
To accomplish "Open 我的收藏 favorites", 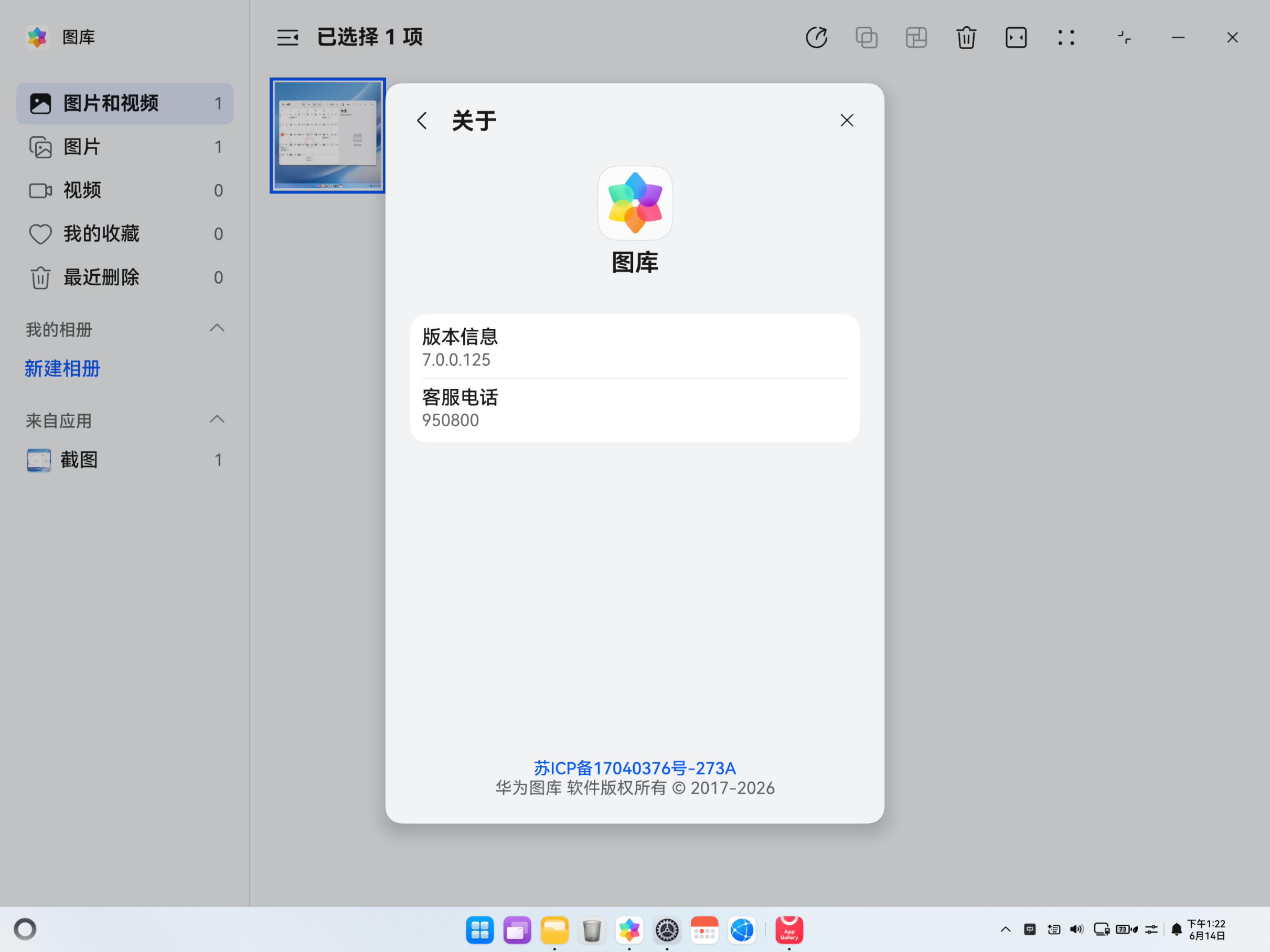I will (x=124, y=234).
